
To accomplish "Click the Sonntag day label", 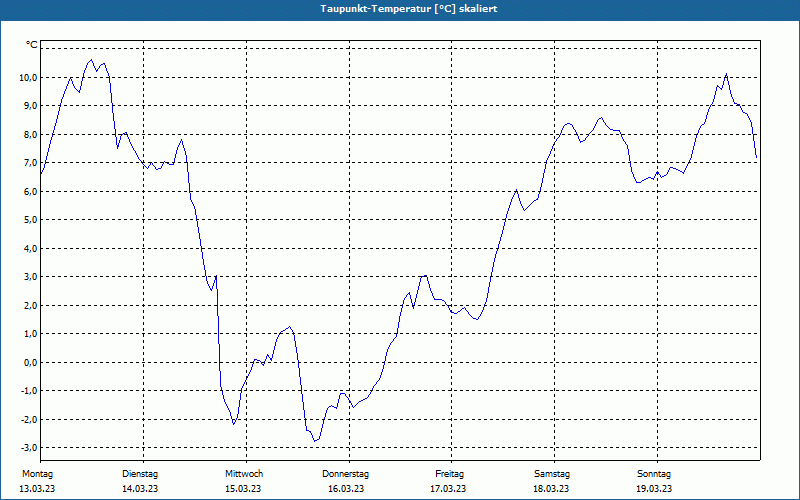I will tap(654, 474).
